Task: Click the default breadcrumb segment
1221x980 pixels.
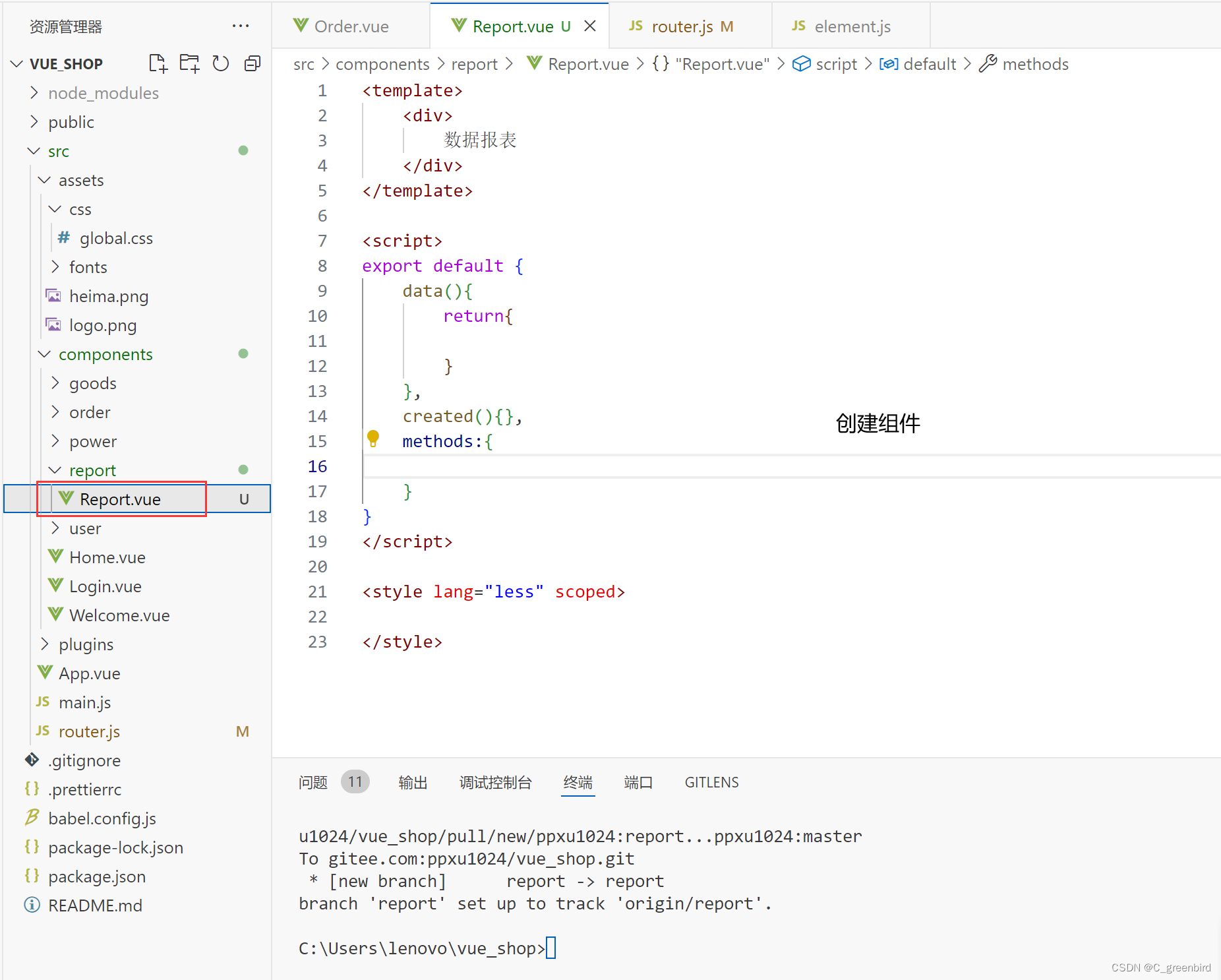Action: coord(930,64)
